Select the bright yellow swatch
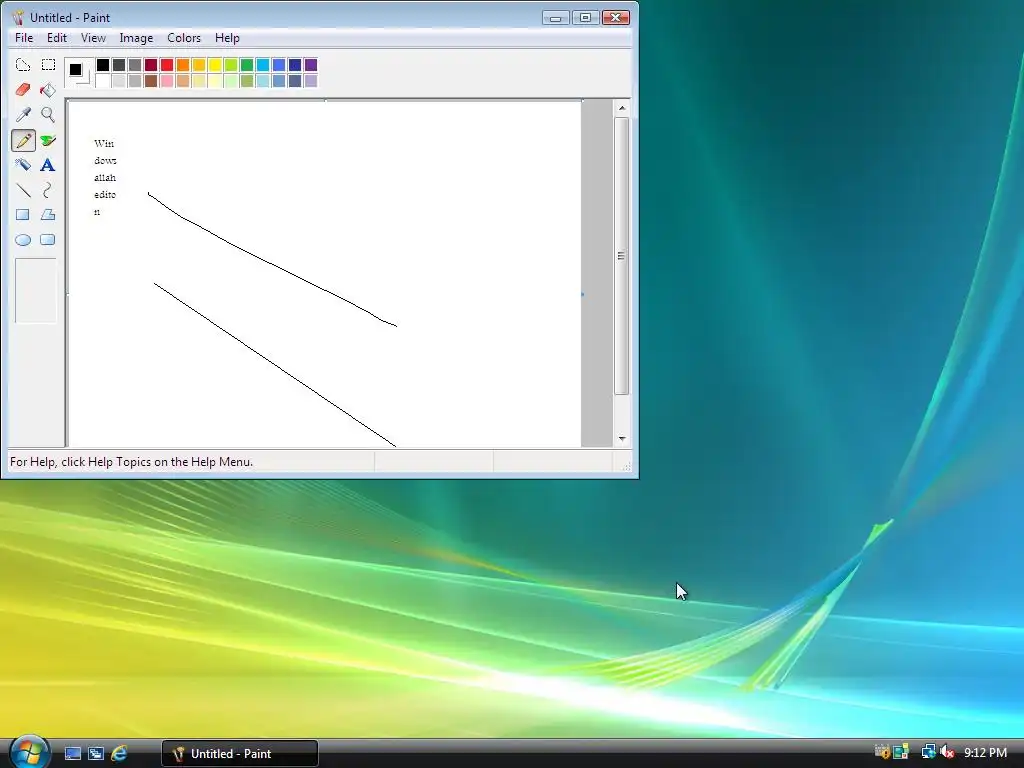This screenshot has height=768, width=1024. [215, 65]
